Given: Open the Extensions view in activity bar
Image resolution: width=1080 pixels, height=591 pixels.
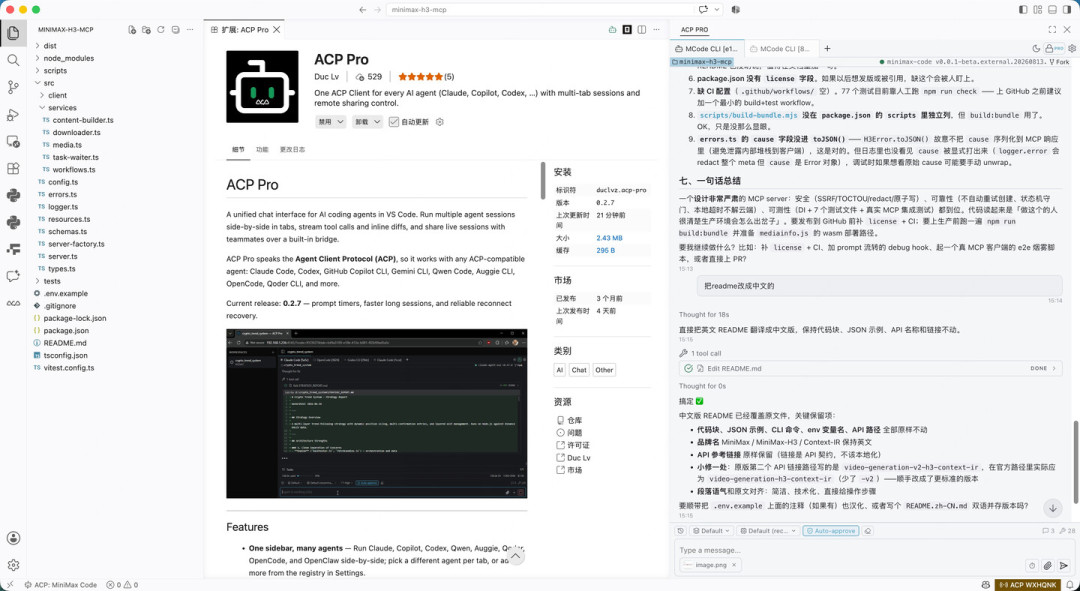Looking at the screenshot, I should [13, 169].
